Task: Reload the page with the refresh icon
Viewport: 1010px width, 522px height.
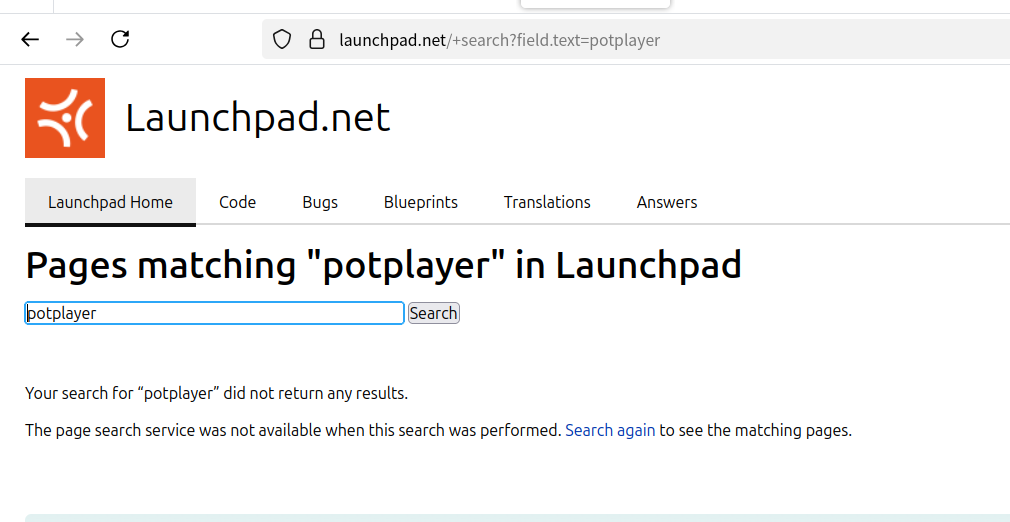Action: (x=120, y=39)
